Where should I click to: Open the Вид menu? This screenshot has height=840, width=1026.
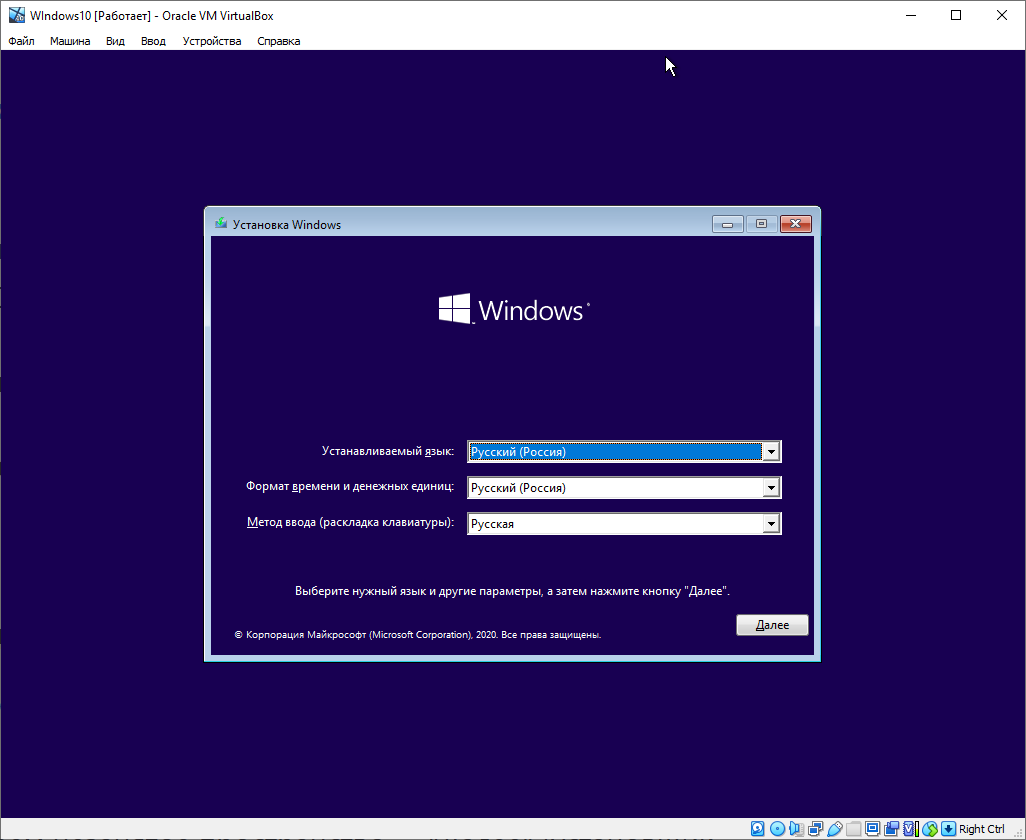point(115,41)
